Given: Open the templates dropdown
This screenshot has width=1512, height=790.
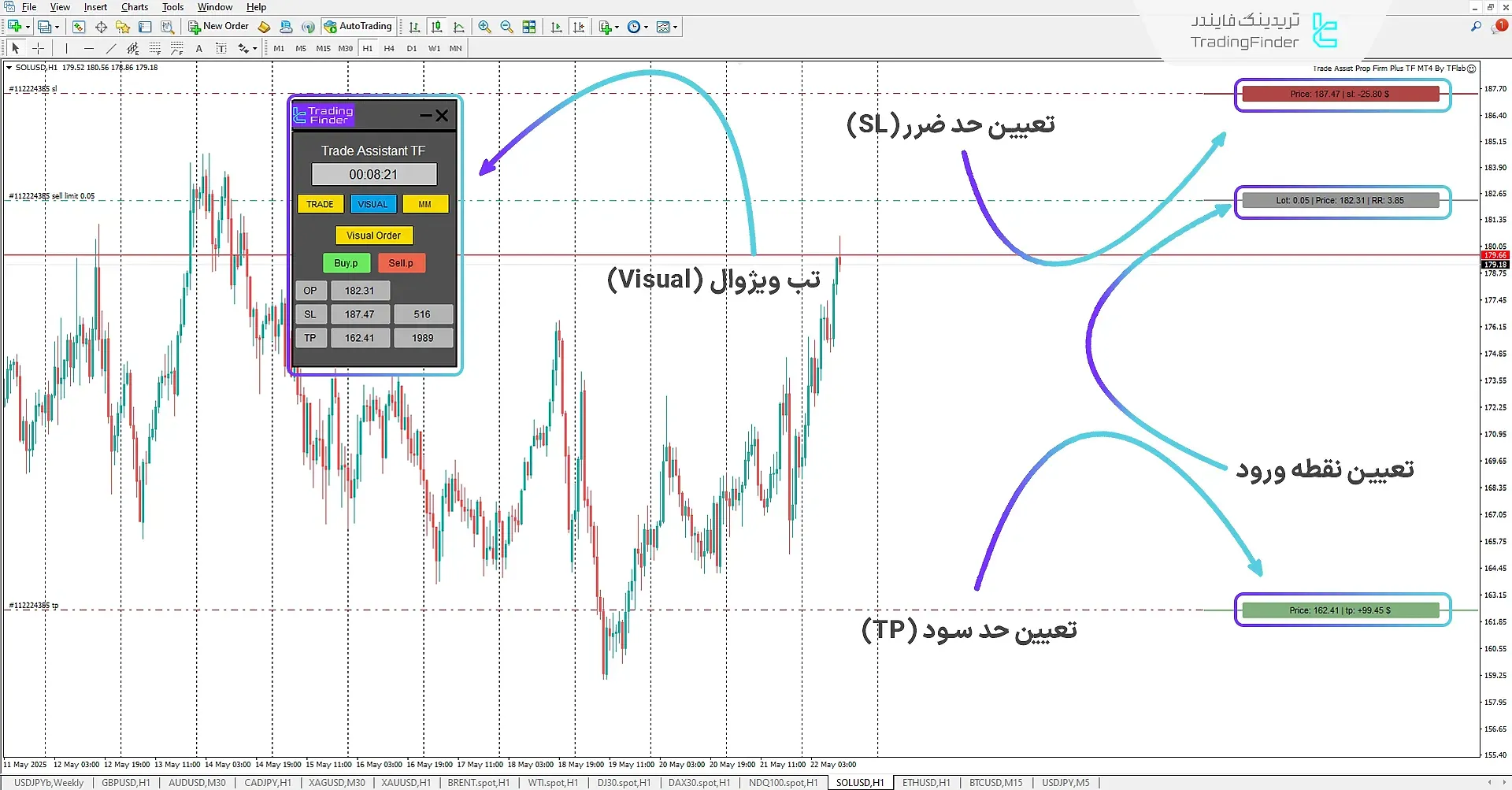Looking at the screenshot, I should (667, 27).
